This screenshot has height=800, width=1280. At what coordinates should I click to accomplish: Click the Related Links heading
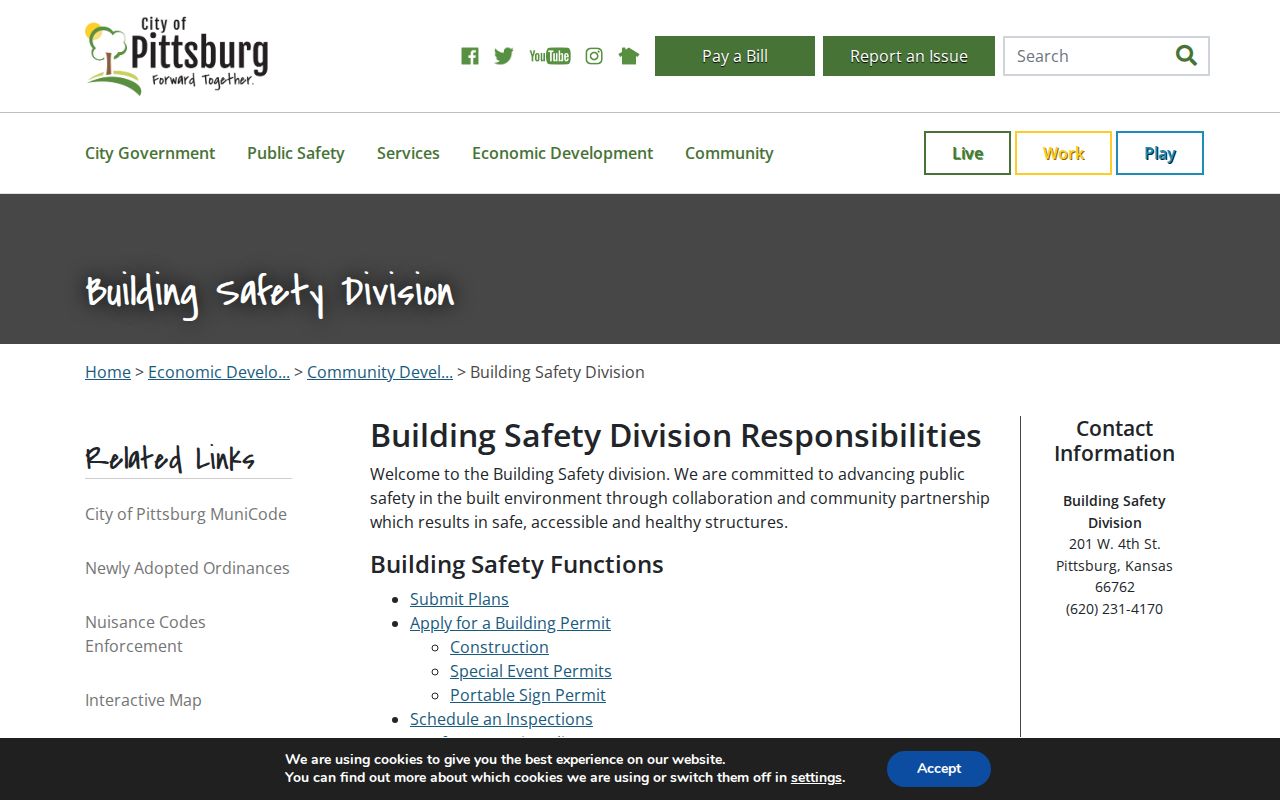click(170, 458)
